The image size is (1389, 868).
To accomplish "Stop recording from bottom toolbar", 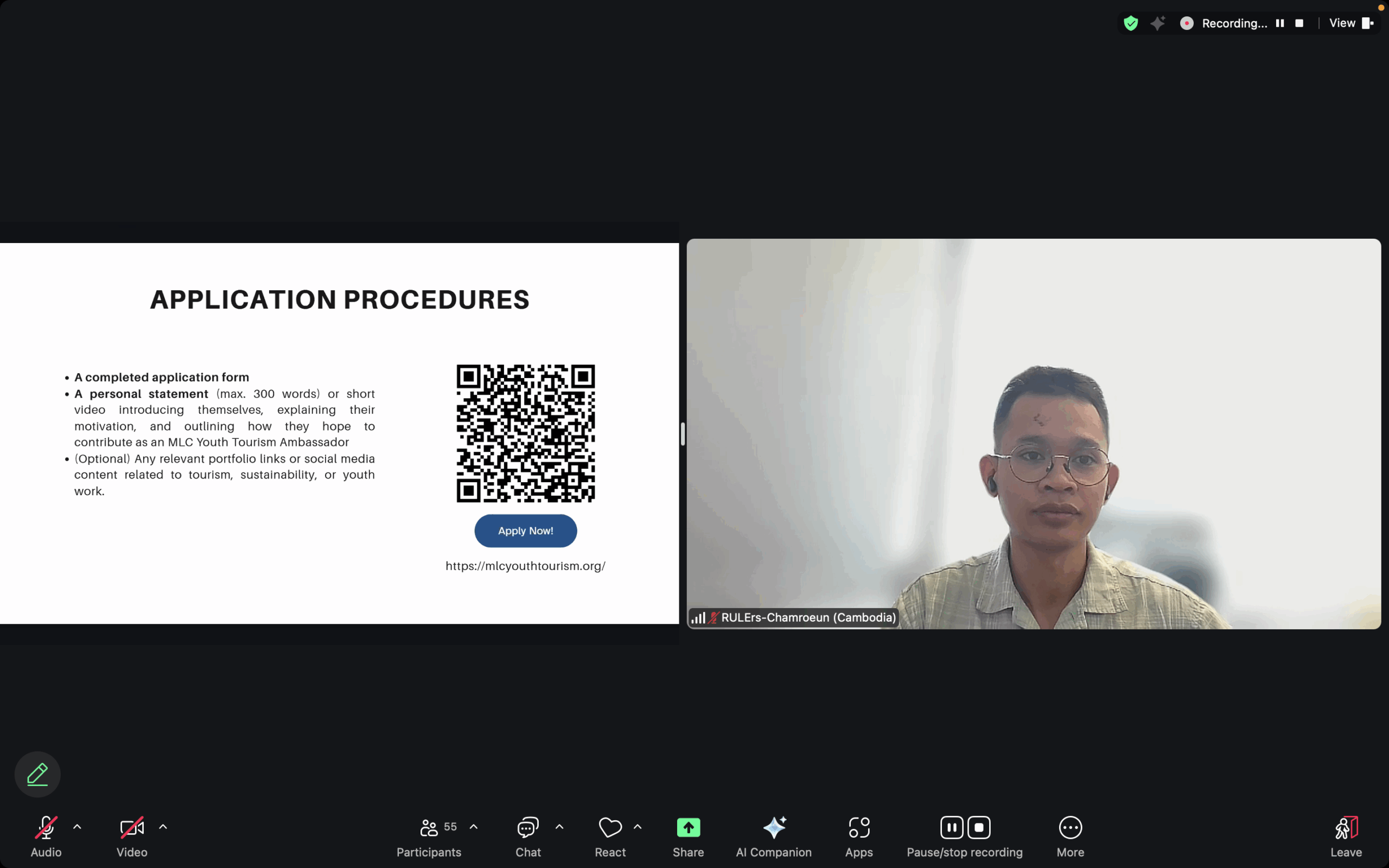I will coord(979,827).
